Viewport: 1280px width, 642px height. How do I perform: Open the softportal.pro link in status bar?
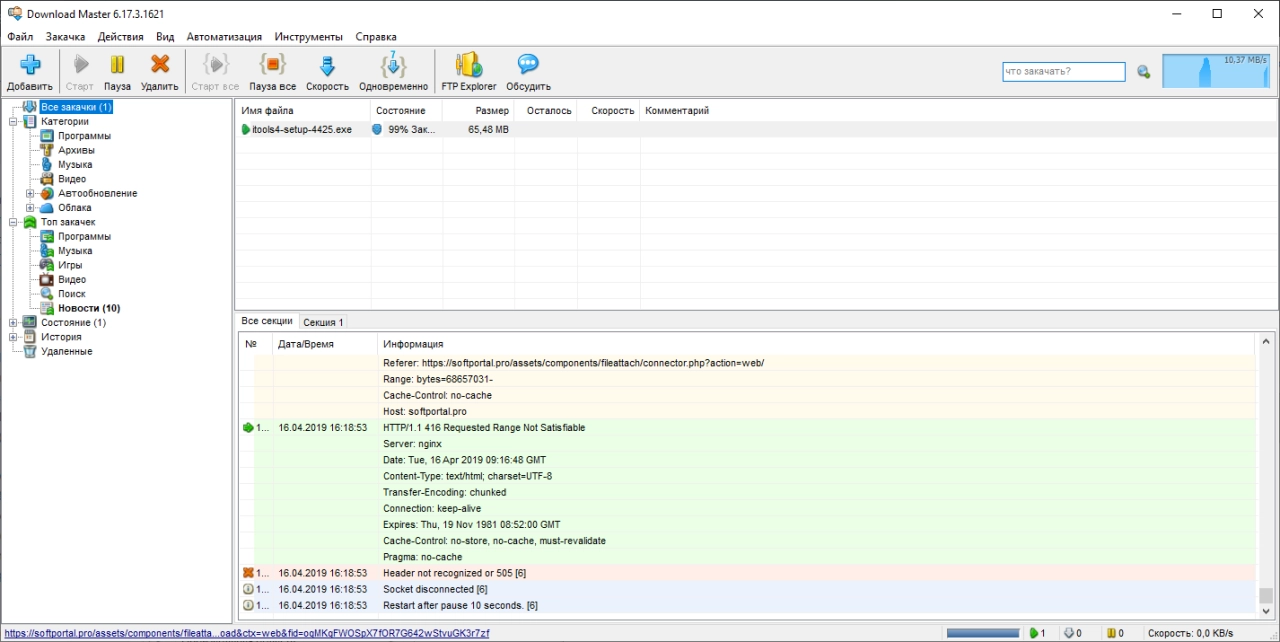pos(247,633)
